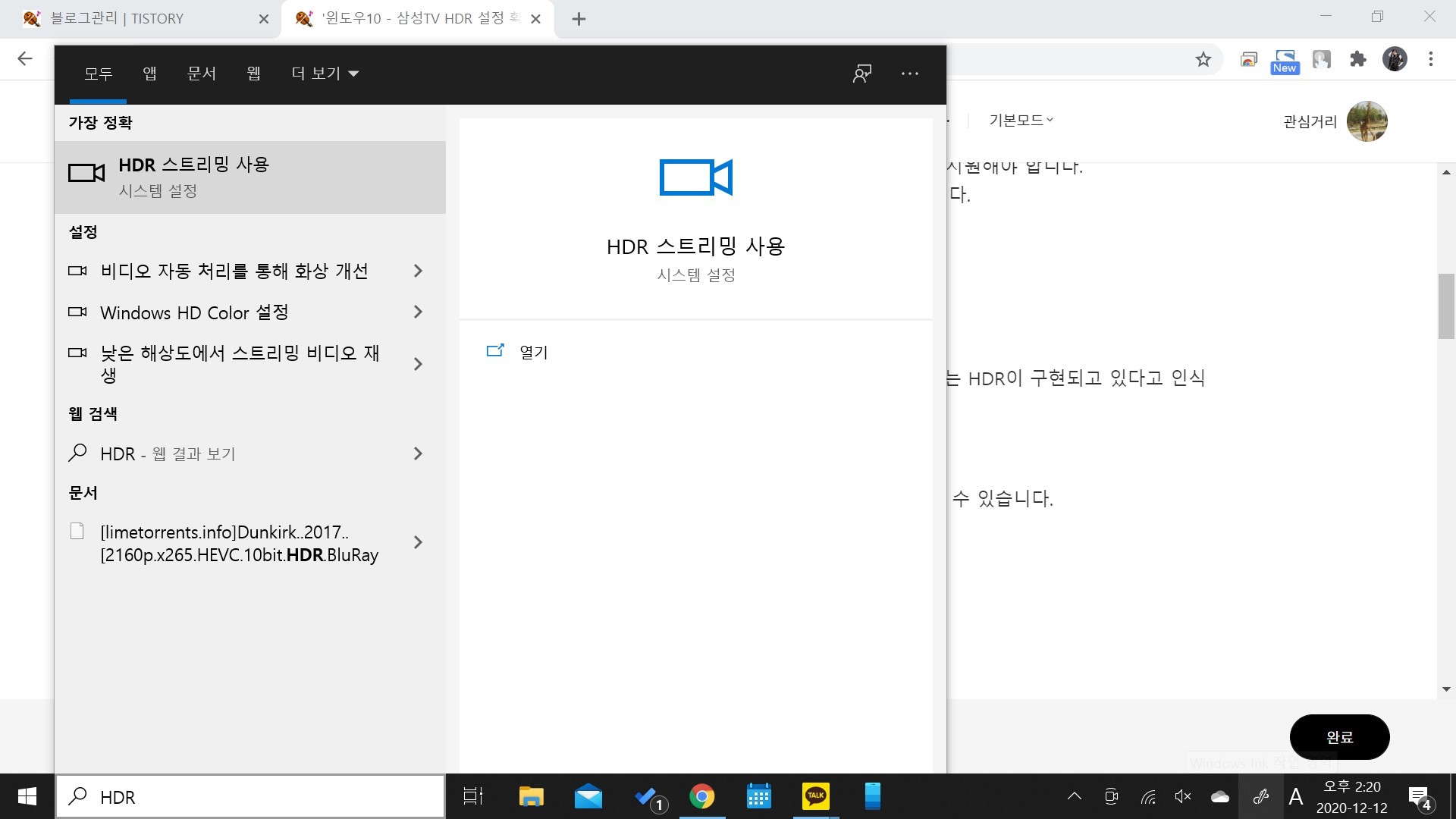The height and width of the screenshot is (819, 1456).
Task: Click the '열기' open action
Action: 533,352
